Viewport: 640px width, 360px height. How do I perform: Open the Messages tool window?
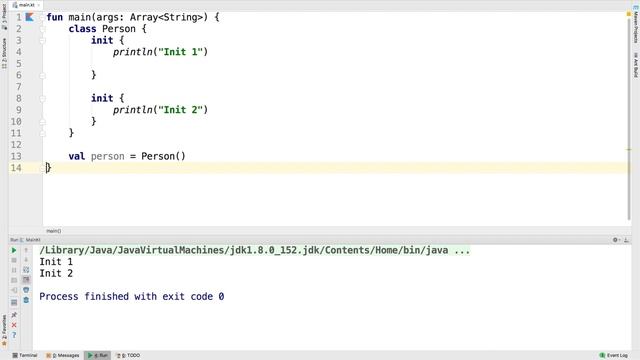point(63,356)
